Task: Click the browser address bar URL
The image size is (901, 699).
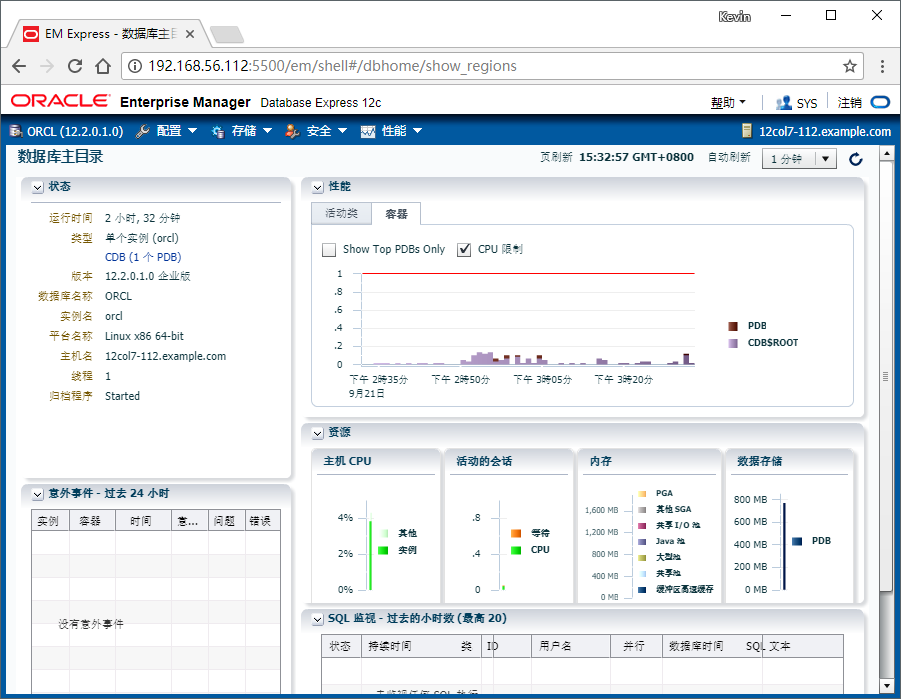Action: [x=332, y=66]
